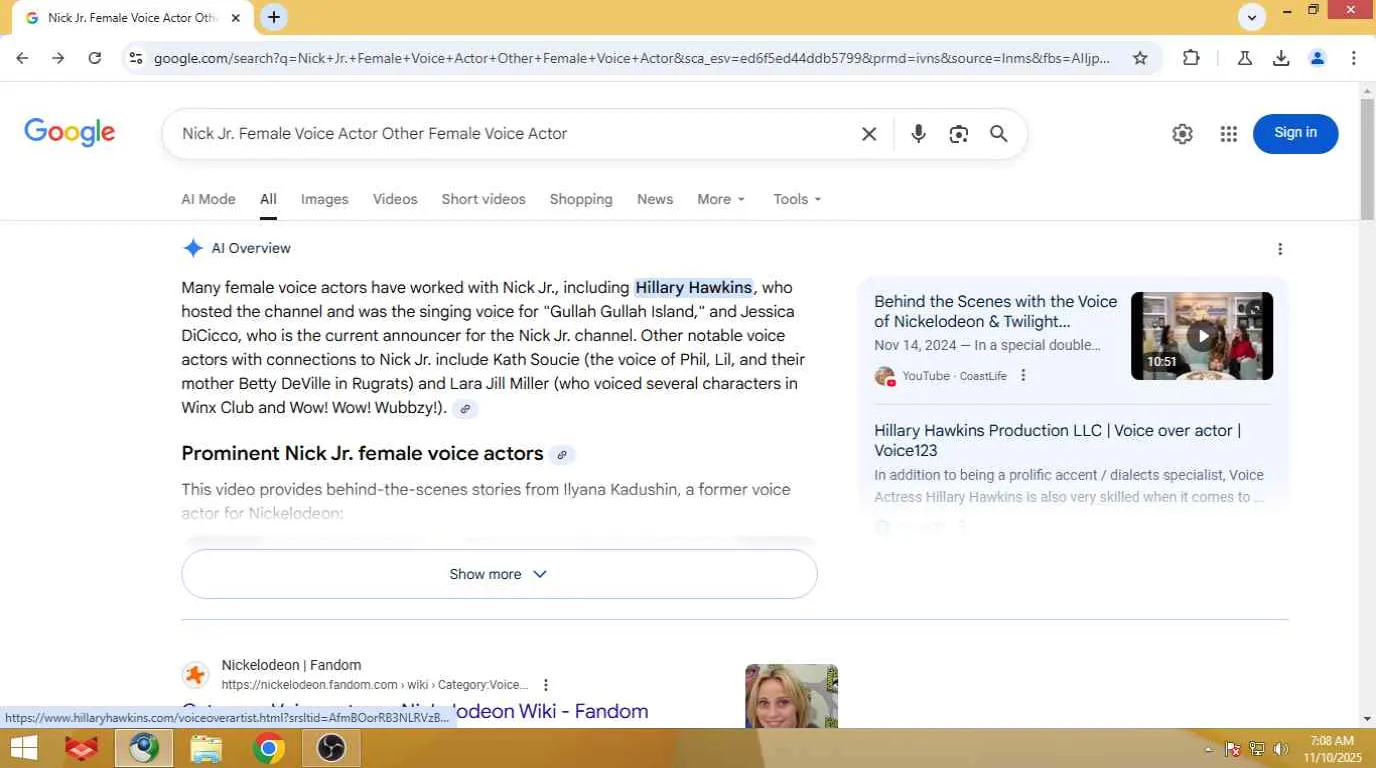Expand the Tools dropdown
Screen dimensions: 1376x768
tap(797, 199)
